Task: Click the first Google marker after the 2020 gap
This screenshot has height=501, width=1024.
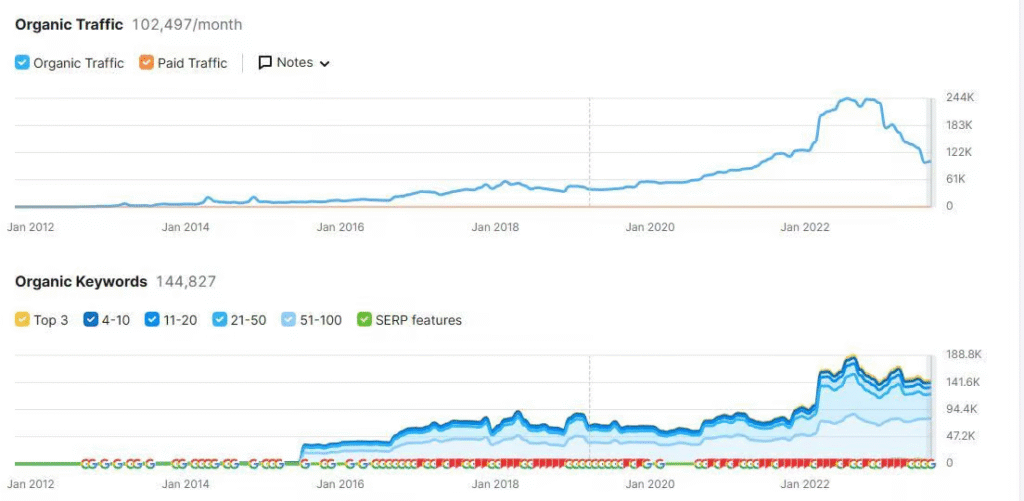Action: [699, 464]
